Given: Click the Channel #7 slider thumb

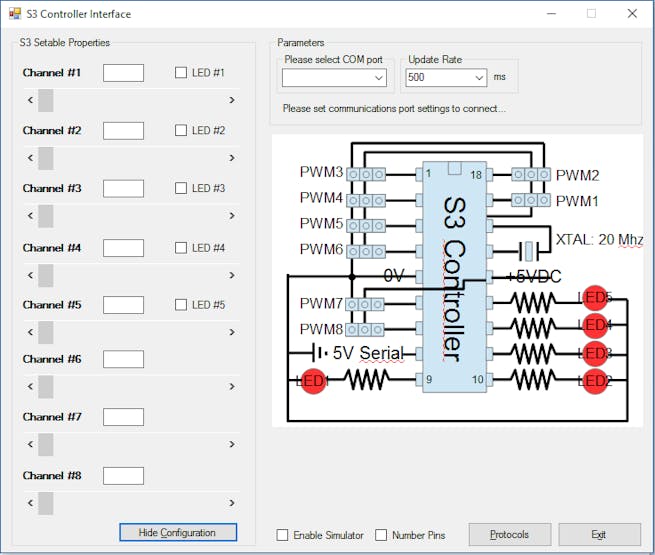Looking at the screenshot, I should click(x=46, y=444).
